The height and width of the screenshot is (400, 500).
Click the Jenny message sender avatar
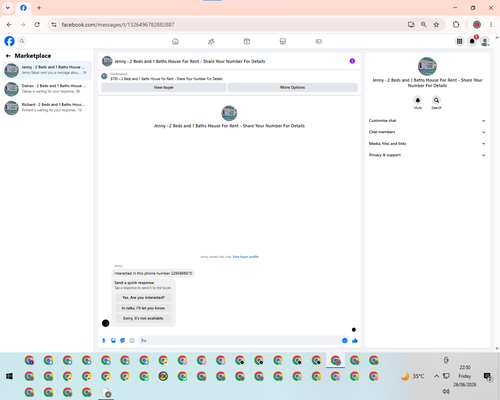(105, 323)
